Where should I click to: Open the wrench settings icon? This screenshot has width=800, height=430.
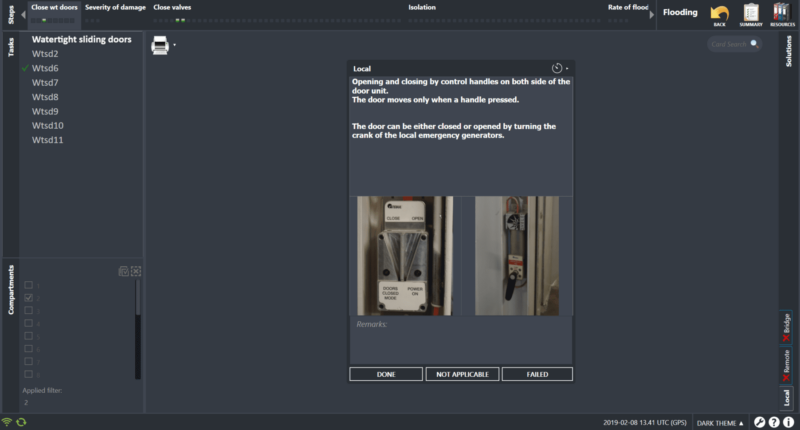[759, 422]
